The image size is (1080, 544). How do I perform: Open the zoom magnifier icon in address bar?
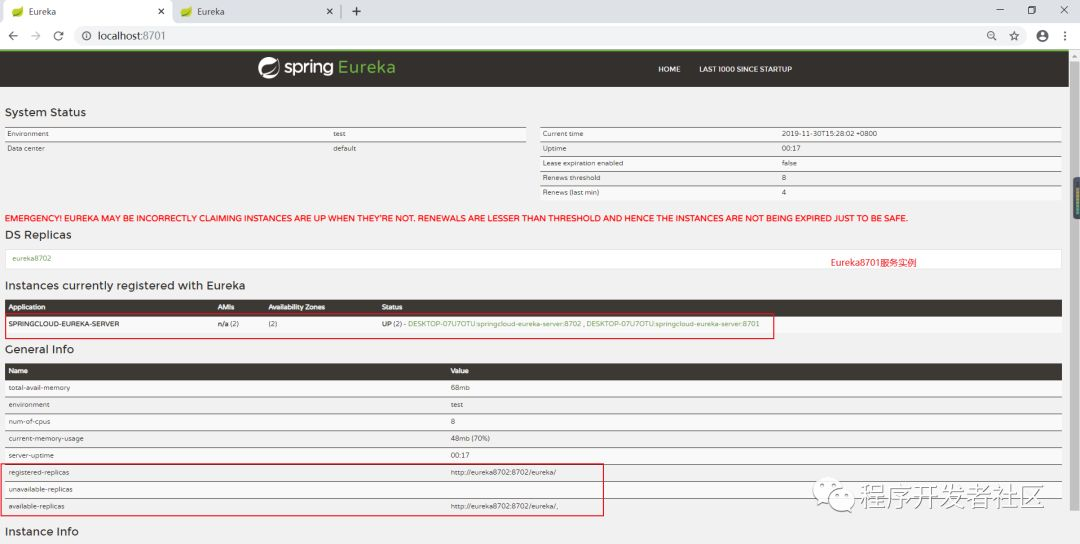pos(992,36)
